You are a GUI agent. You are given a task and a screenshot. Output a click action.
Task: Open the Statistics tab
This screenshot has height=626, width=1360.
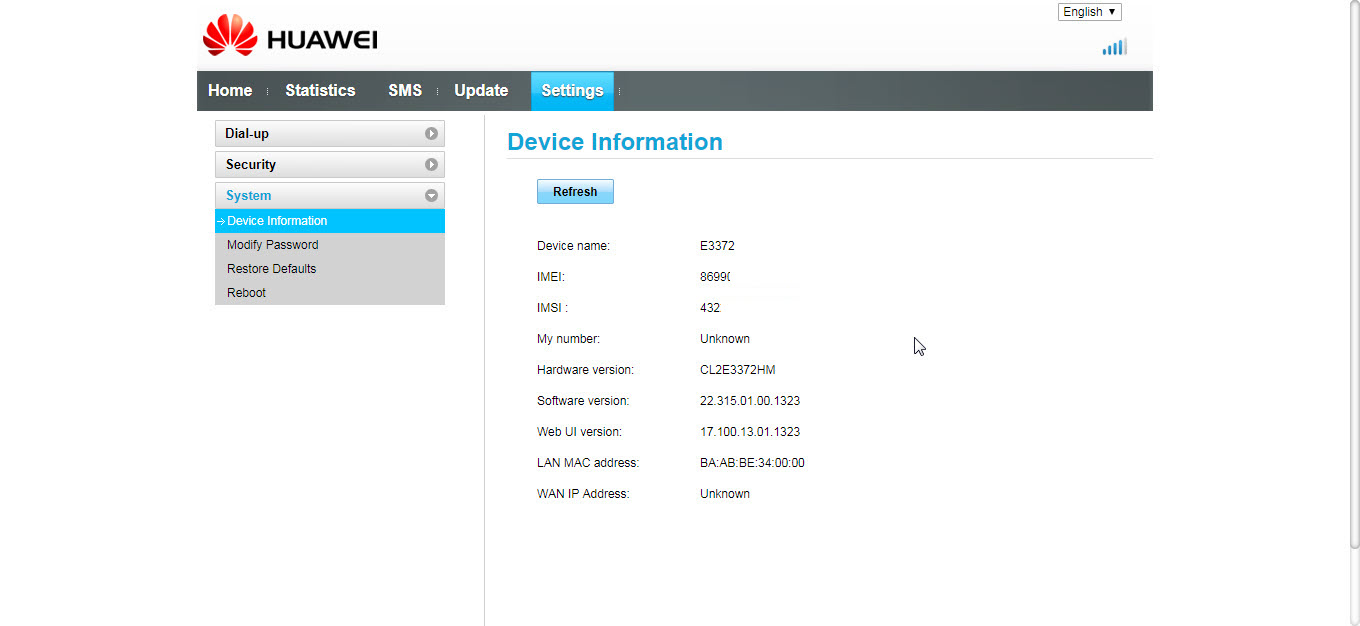coord(320,90)
